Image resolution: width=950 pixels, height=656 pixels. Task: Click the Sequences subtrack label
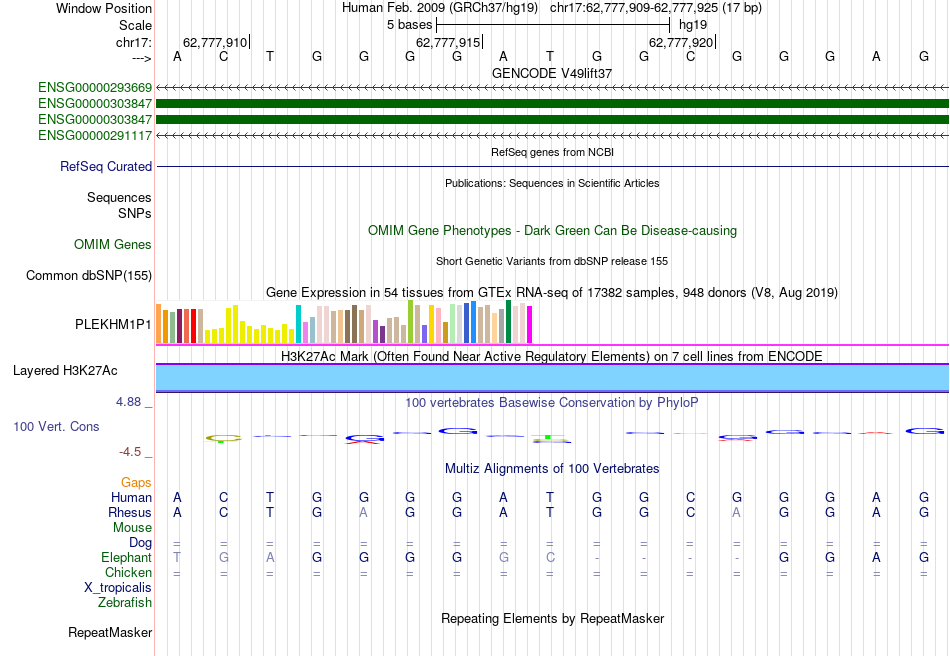[119, 197]
